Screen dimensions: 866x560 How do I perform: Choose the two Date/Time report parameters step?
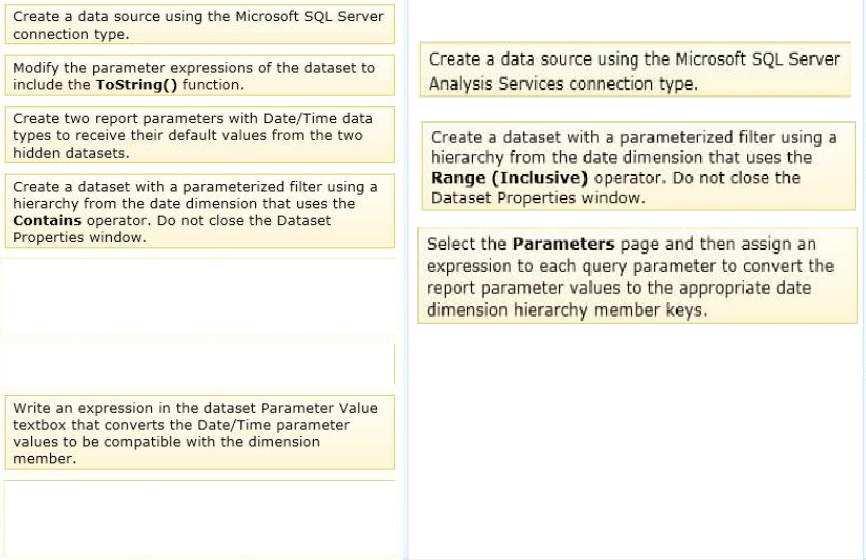click(x=200, y=135)
